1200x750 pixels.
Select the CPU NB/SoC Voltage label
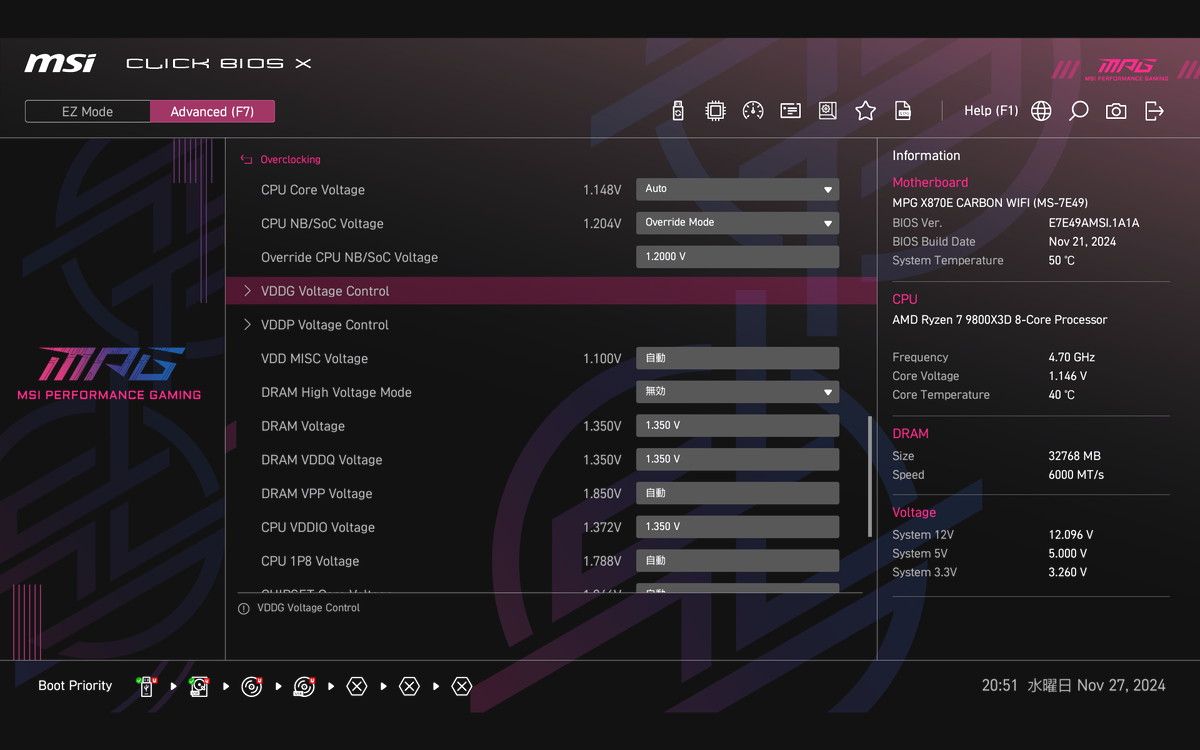pyautogui.click(x=322, y=224)
